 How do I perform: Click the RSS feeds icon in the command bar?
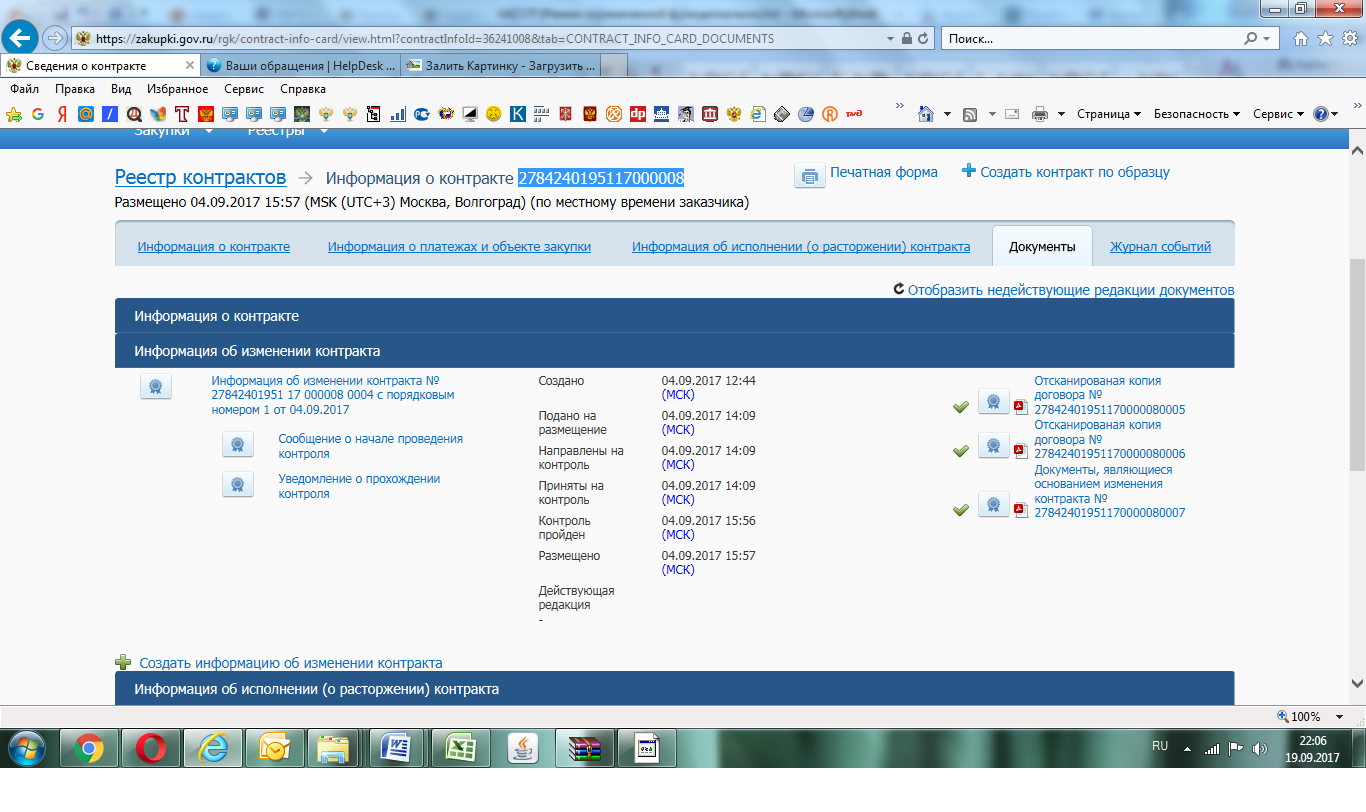tap(970, 114)
